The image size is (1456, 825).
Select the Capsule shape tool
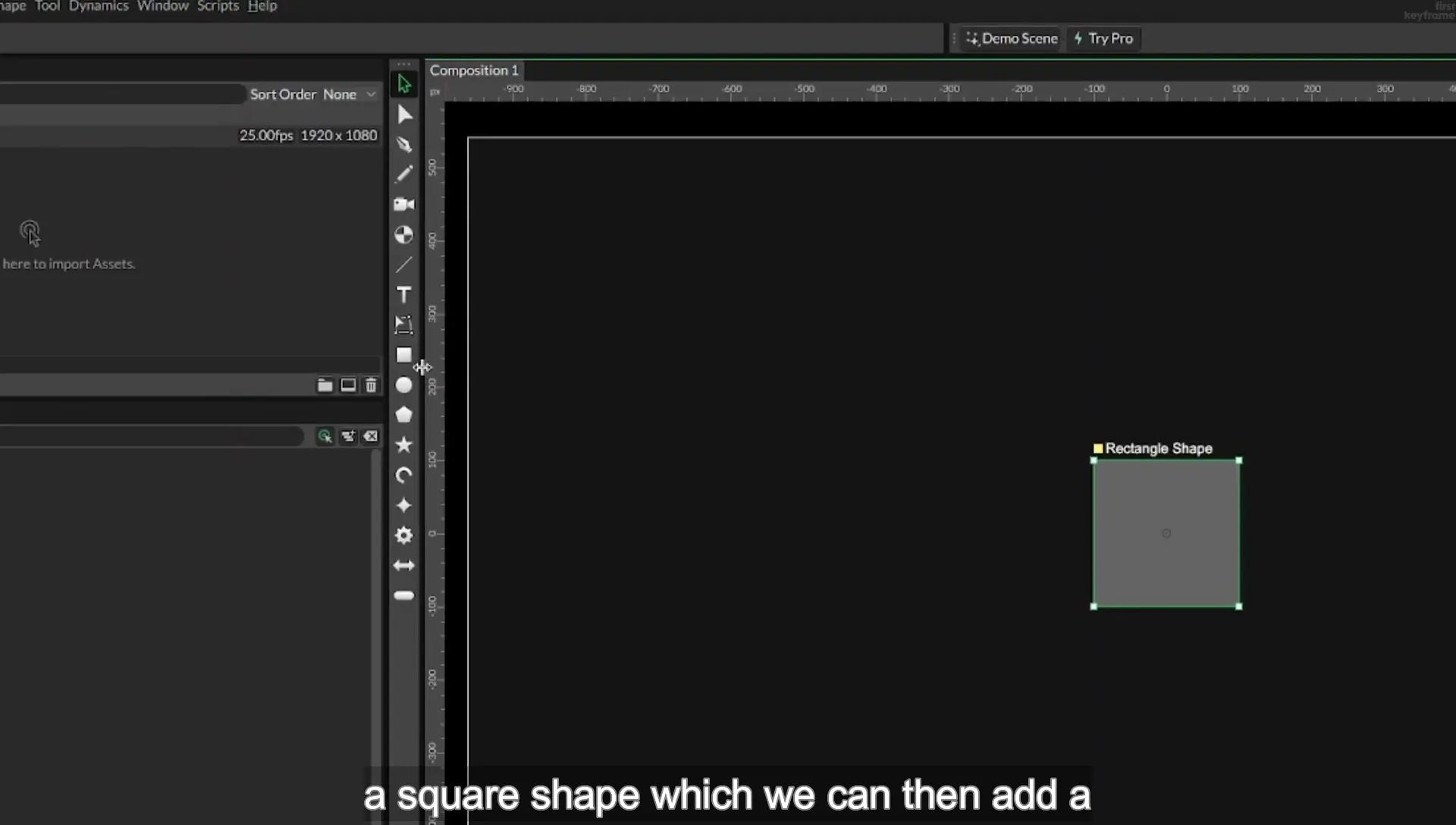(404, 596)
